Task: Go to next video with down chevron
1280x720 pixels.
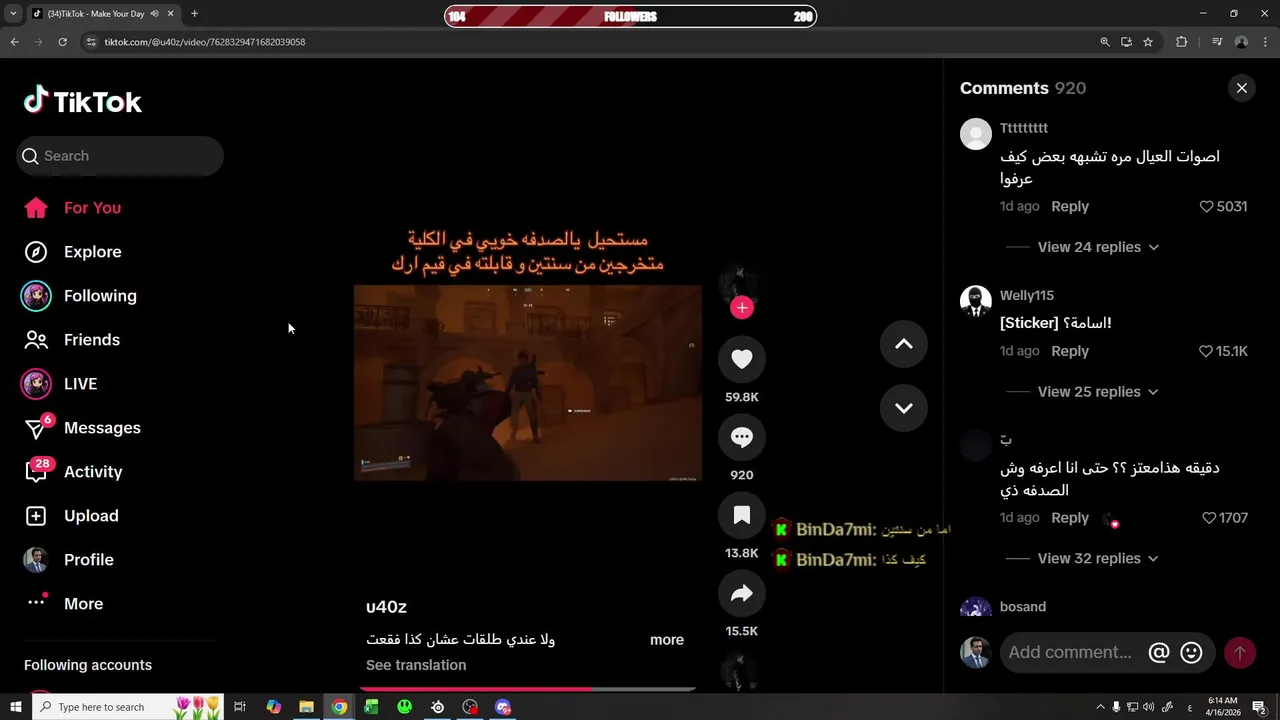Action: (904, 408)
